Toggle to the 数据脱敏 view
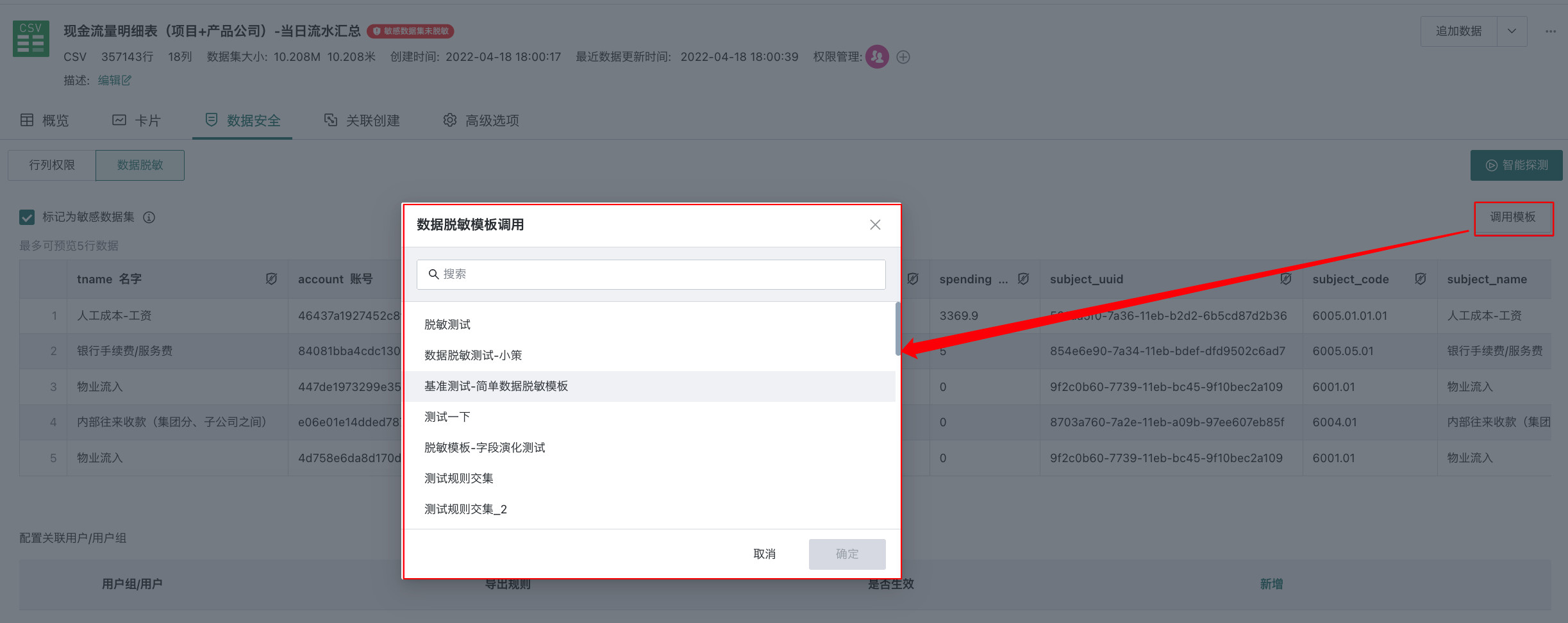 coord(140,165)
